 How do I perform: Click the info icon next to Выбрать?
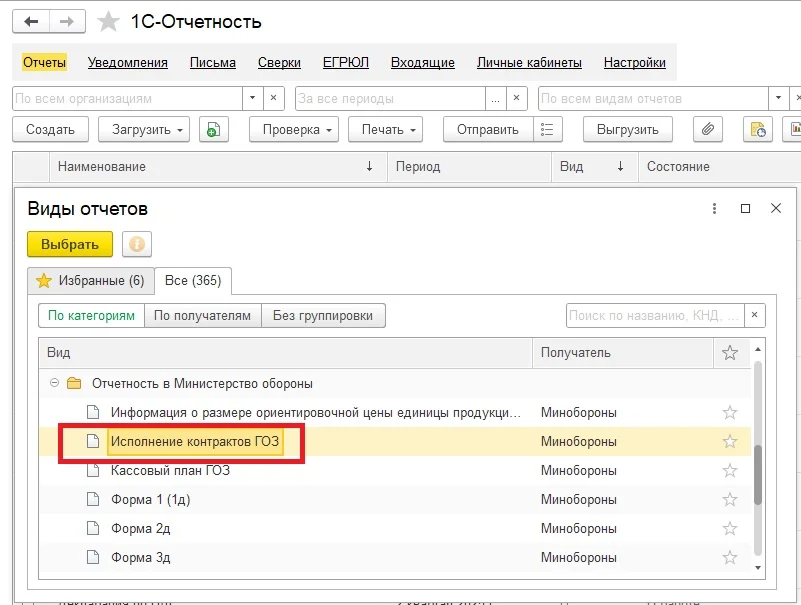click(x=136, y=244)
